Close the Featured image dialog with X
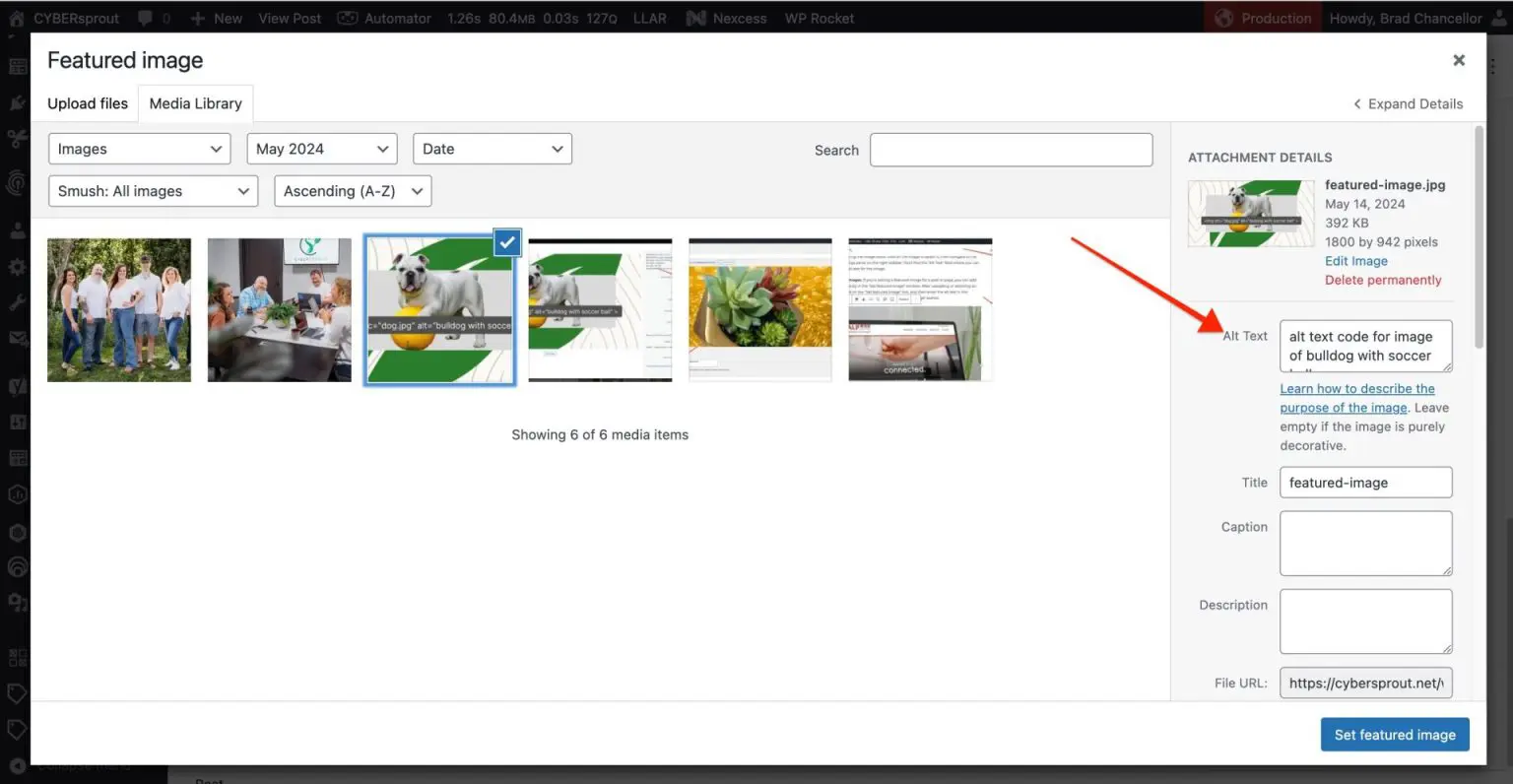1513x784 pixels. pos(1459,60)
